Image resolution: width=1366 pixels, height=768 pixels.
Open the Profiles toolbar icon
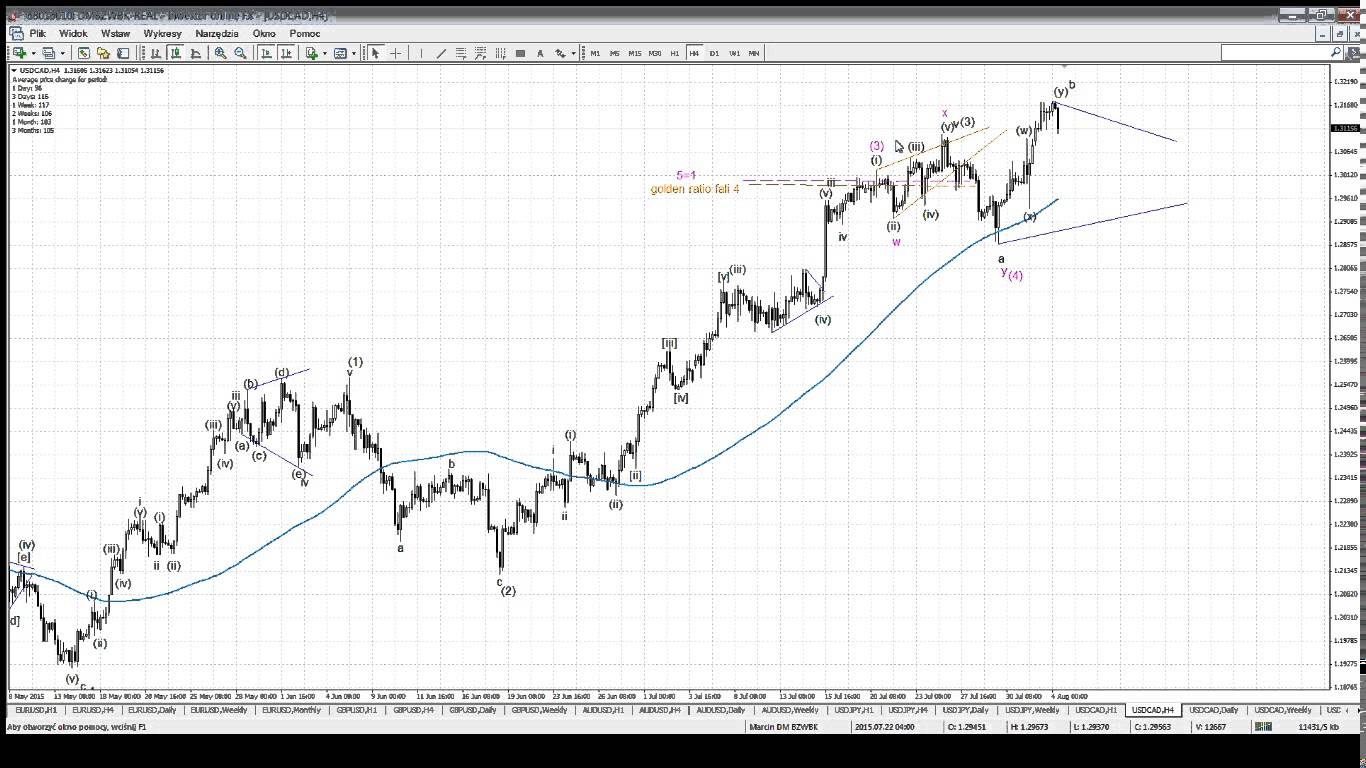[x=49, y=53]
